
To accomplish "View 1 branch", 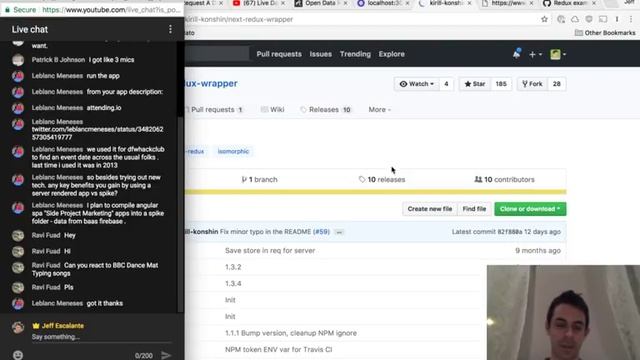I will point(259,180).
